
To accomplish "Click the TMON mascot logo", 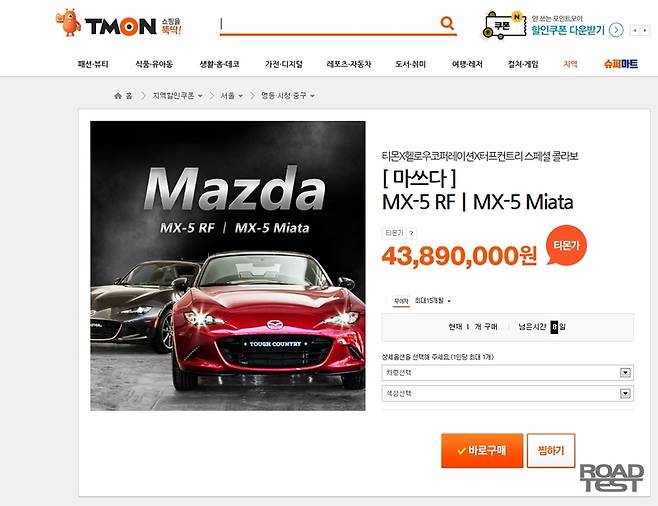I will 69,23.
